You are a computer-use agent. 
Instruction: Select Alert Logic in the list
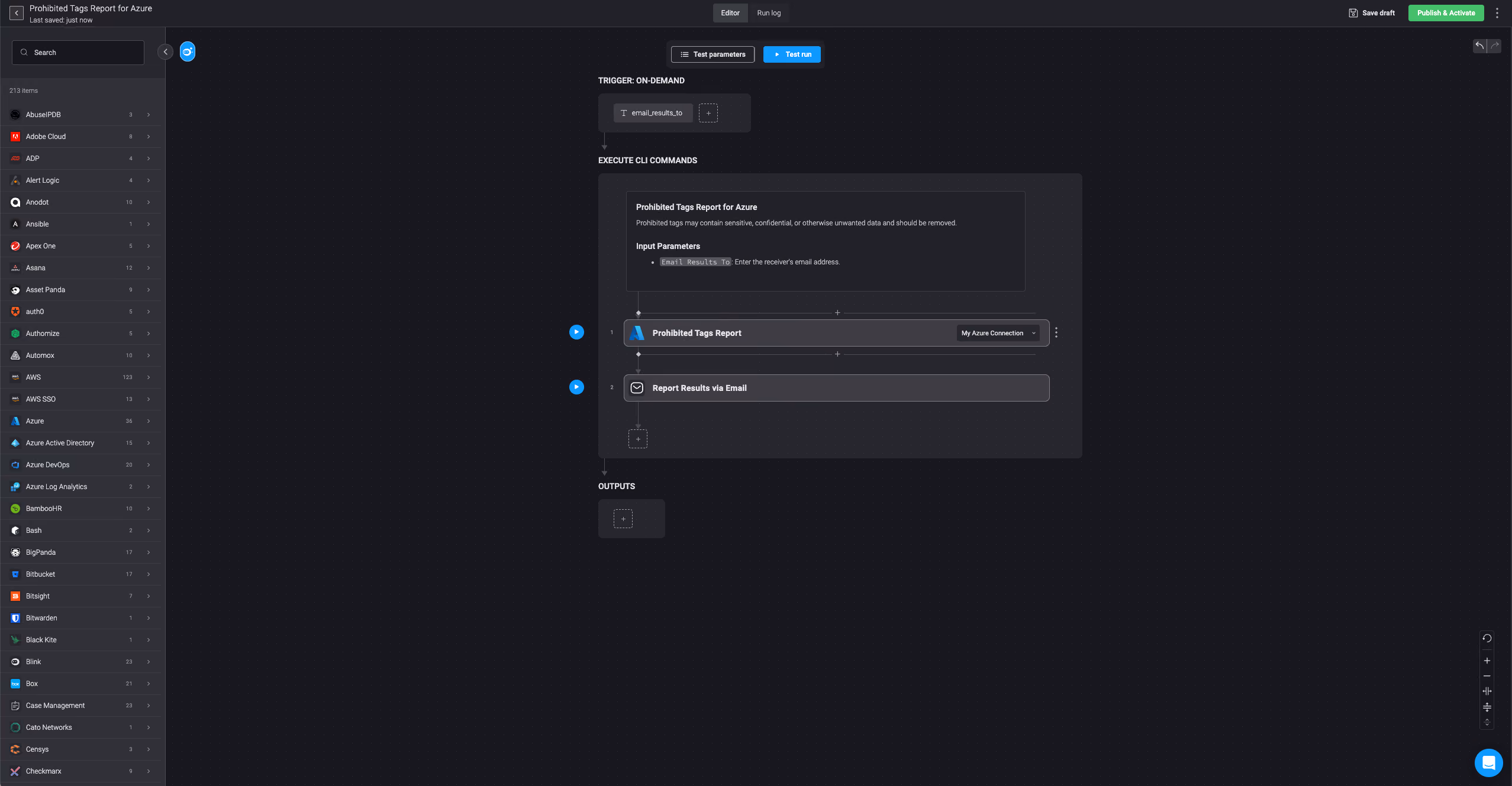click(80, 180)
